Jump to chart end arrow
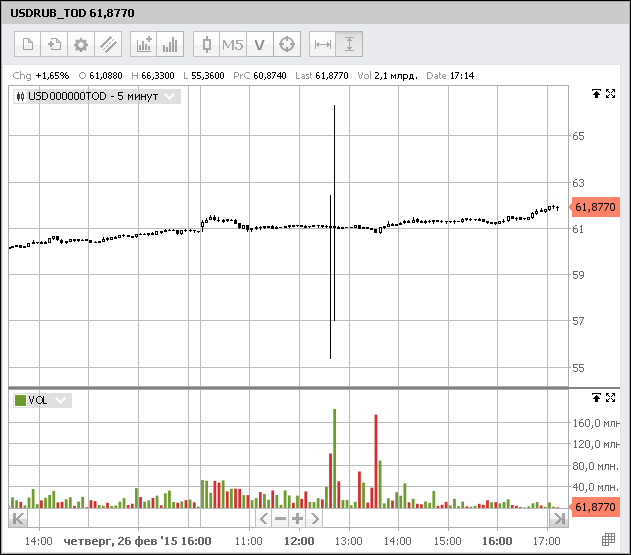Image resolution: width=631 pixels, height=555 pixels. [x=559, y=518]
